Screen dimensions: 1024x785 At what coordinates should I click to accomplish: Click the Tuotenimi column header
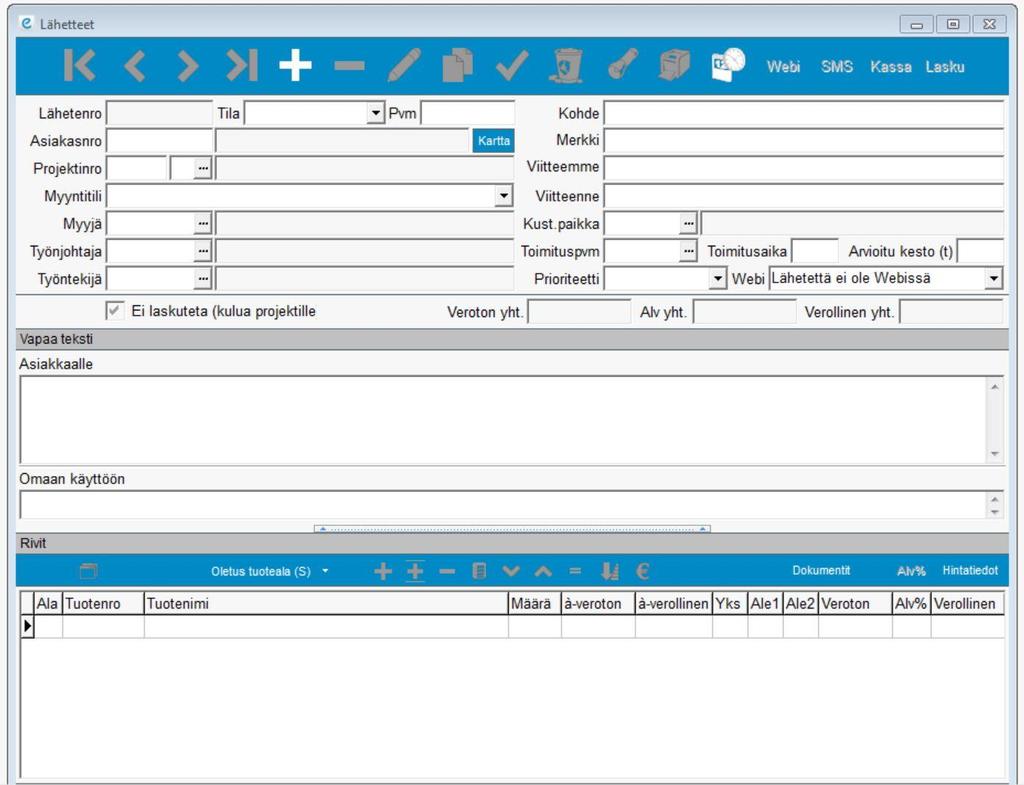326,603
